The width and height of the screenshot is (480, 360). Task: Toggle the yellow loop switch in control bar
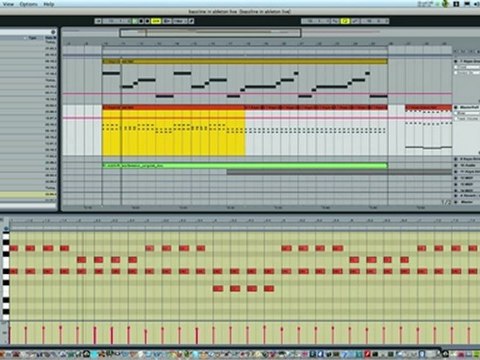coord(345,21)
